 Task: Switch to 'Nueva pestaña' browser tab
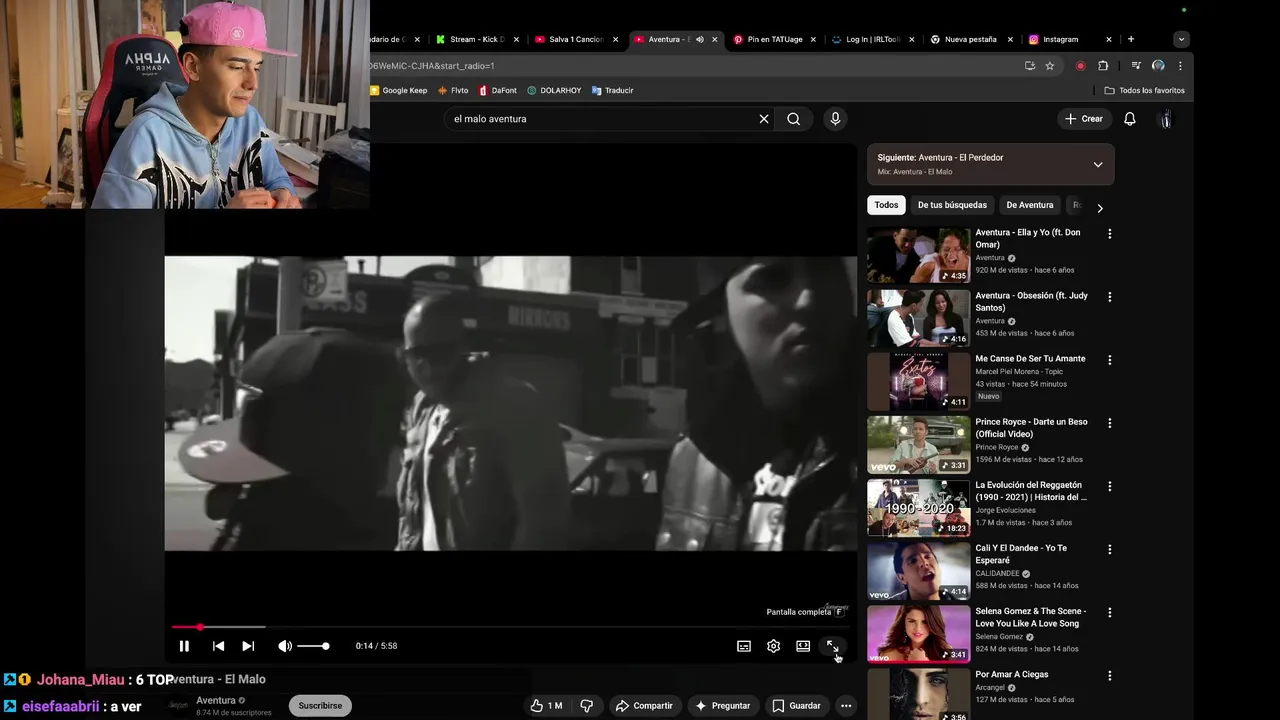click(970, 39)
